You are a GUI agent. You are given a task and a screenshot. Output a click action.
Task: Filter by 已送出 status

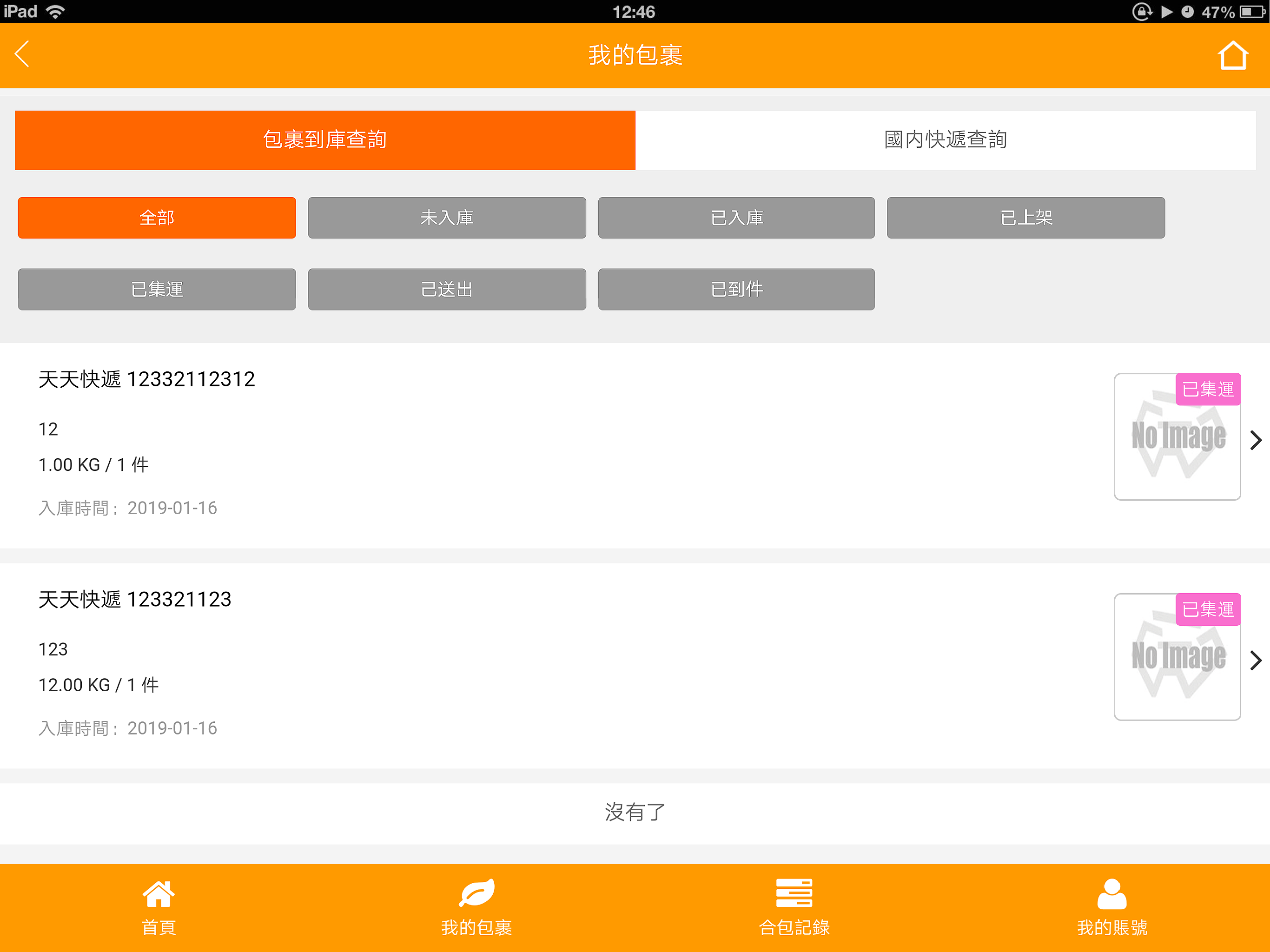pos(447,290)
